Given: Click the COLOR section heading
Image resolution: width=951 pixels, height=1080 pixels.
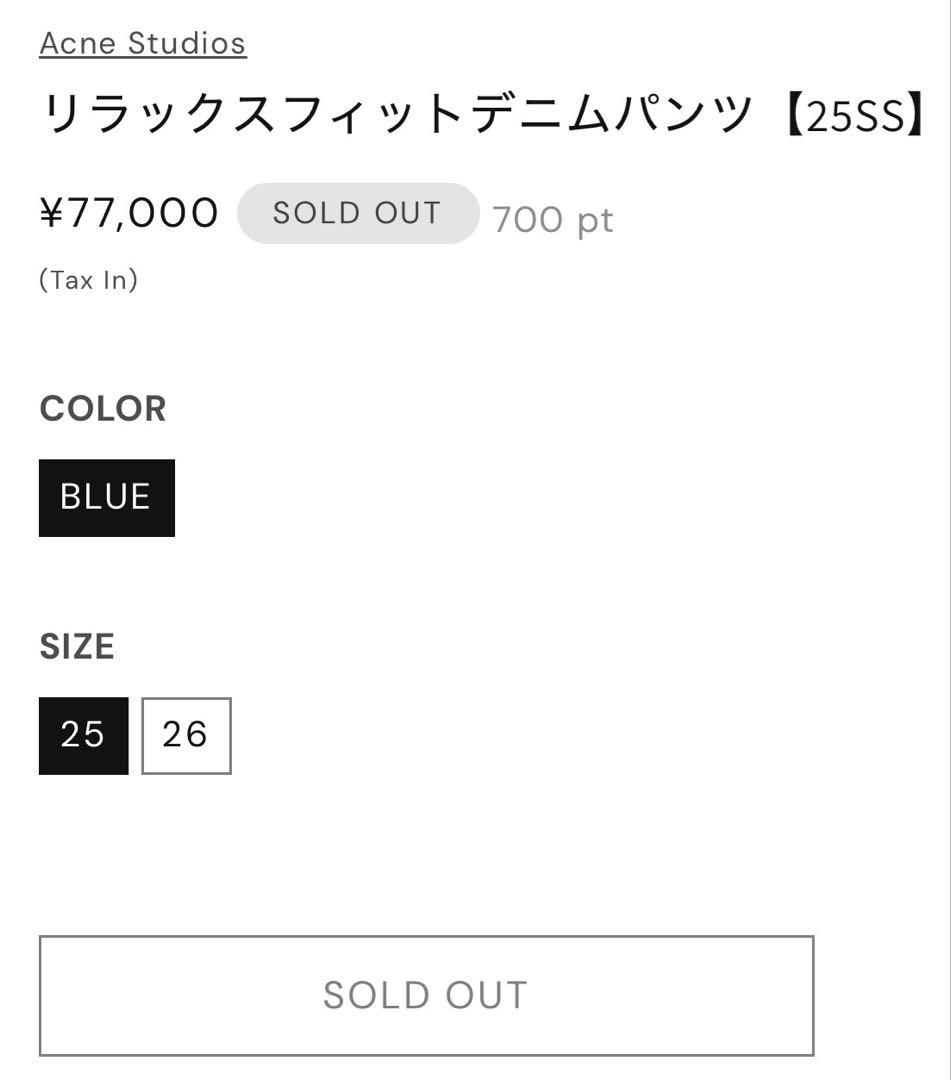Looking at the screenshot, I should (103, 408).
